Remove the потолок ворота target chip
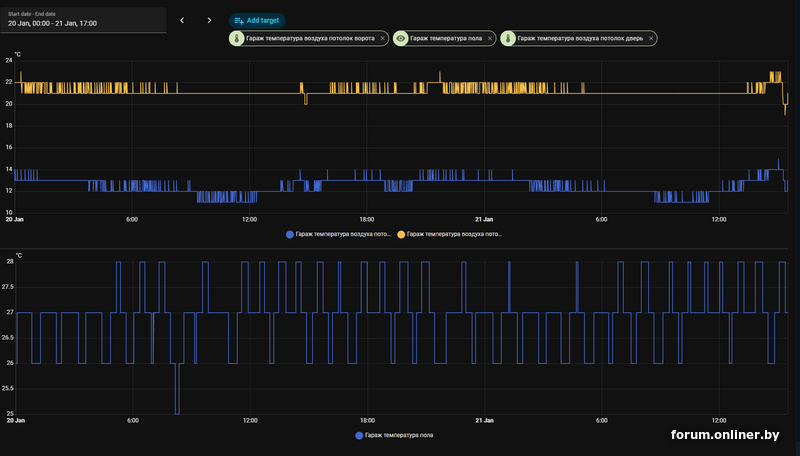800x456 pixels. pyautogui.click(x=384, y=38)
